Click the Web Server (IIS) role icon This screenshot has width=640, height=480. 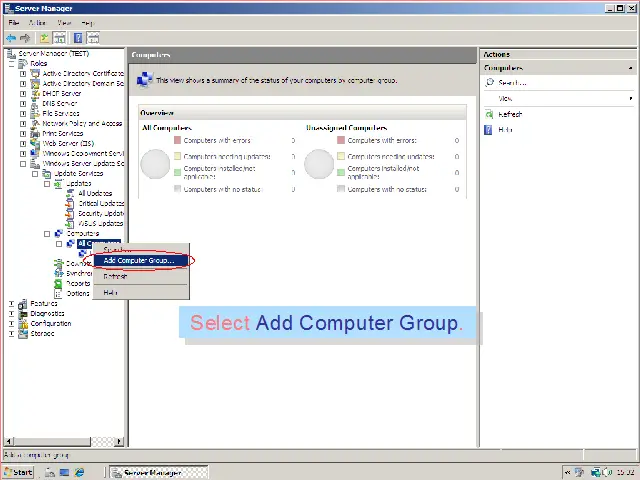coord(36,144)
